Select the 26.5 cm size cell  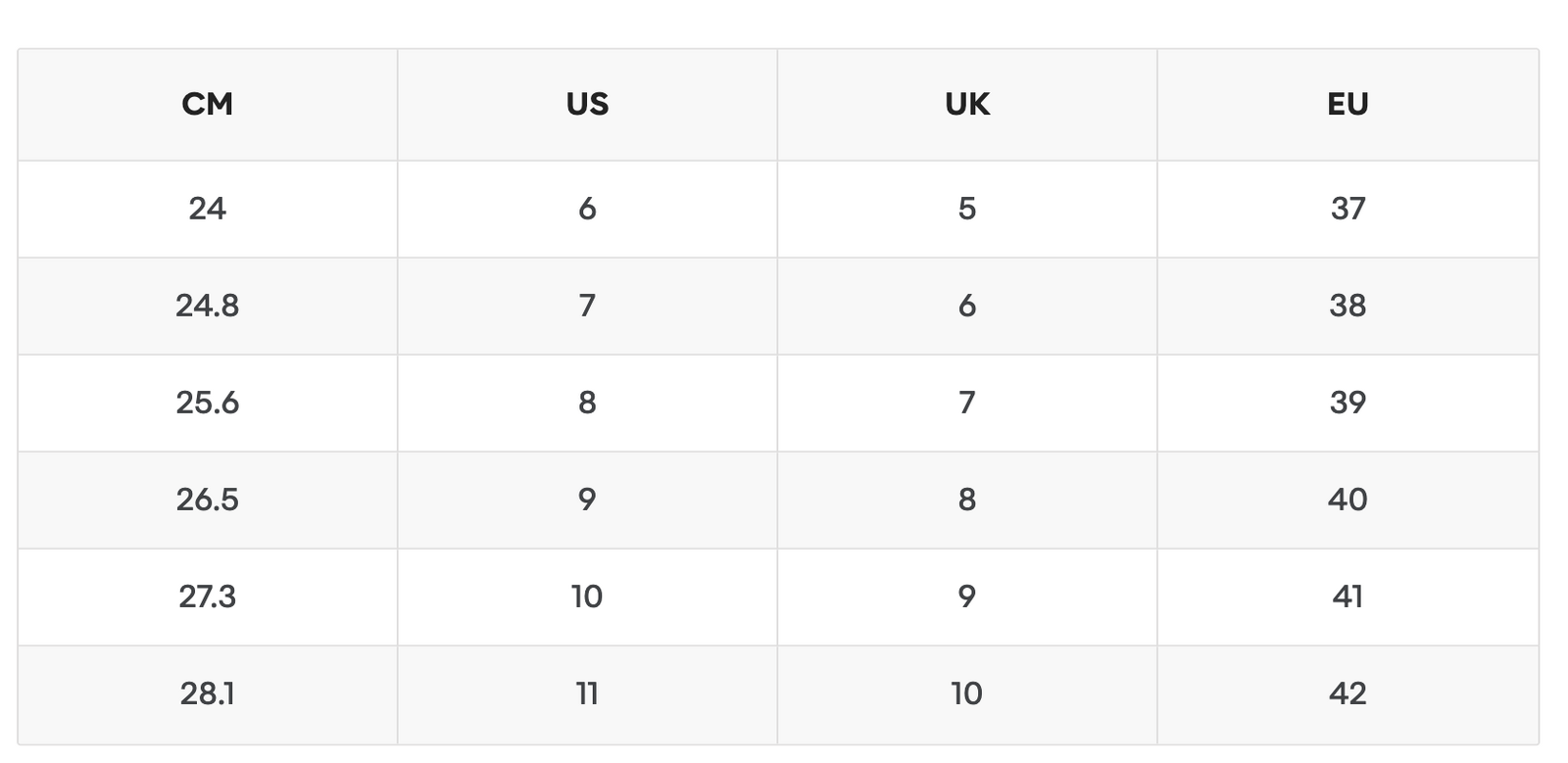[x=208, y=500]
